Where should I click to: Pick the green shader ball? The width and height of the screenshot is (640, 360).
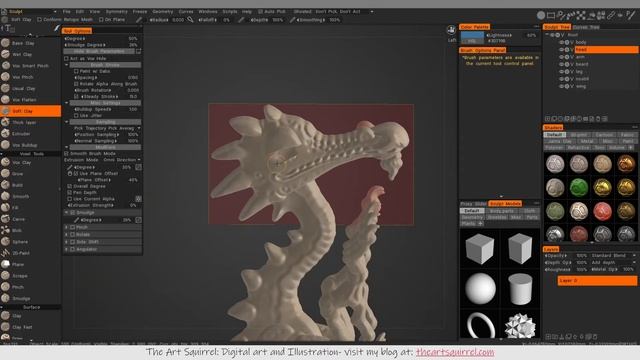(x=578, y=187)
